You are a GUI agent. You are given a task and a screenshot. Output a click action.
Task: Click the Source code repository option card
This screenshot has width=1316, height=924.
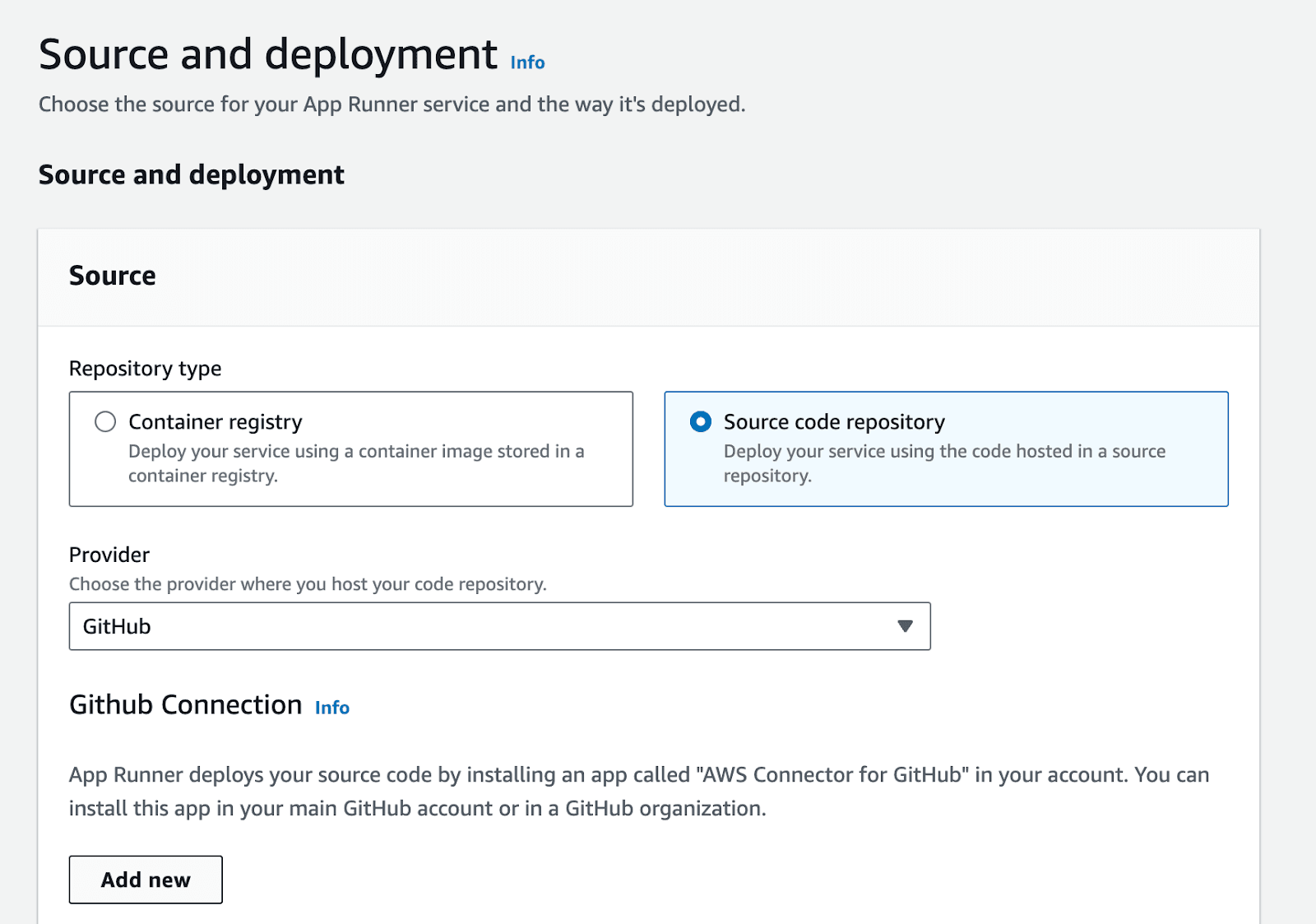946,449
